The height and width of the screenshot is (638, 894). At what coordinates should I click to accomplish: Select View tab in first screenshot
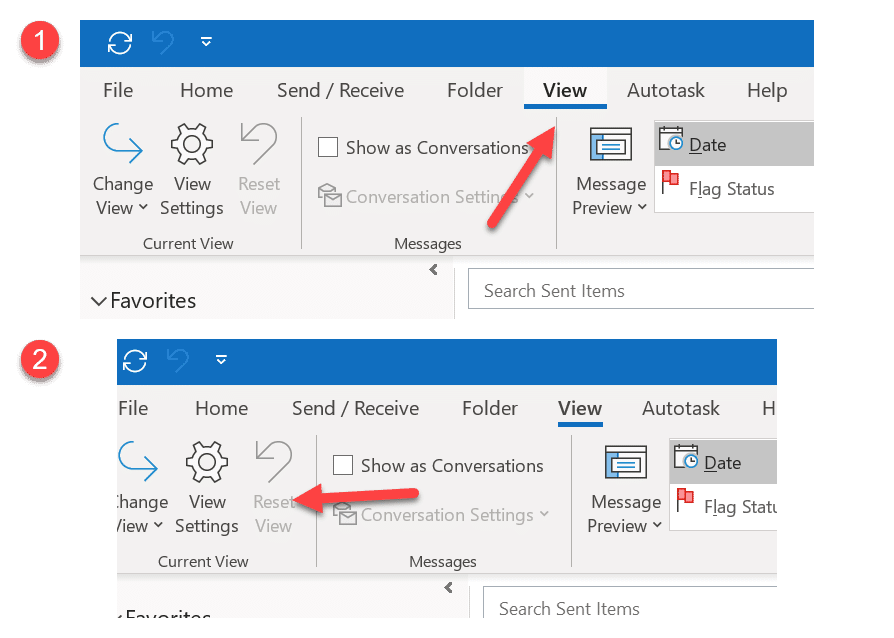click(565, 90)
